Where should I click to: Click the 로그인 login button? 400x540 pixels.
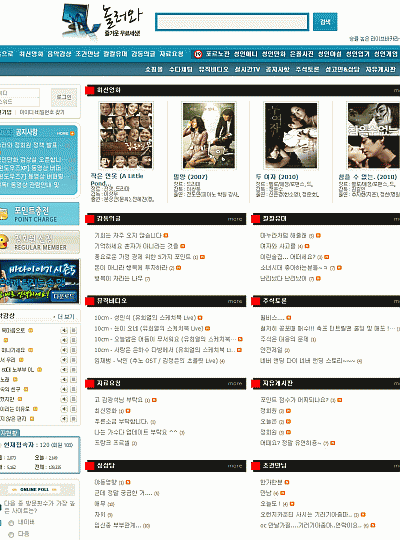pos(64,97)
